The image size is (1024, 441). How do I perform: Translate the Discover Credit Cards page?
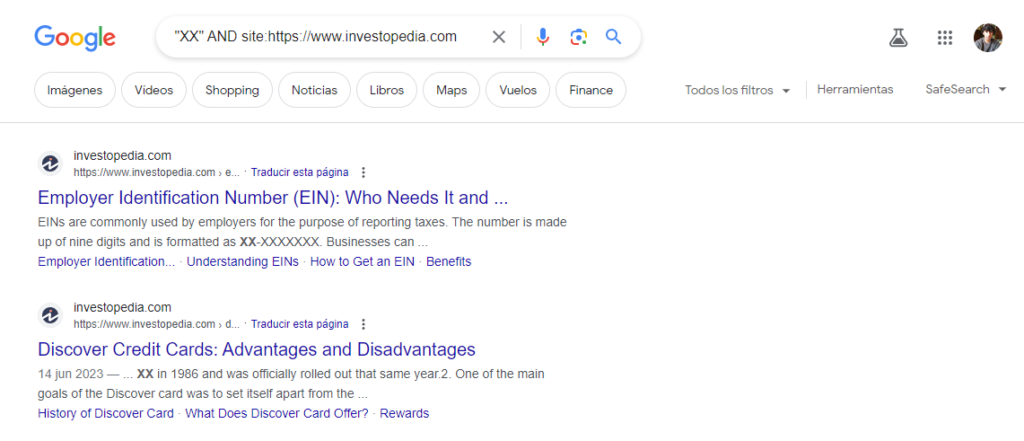click(x=300, y=324)
